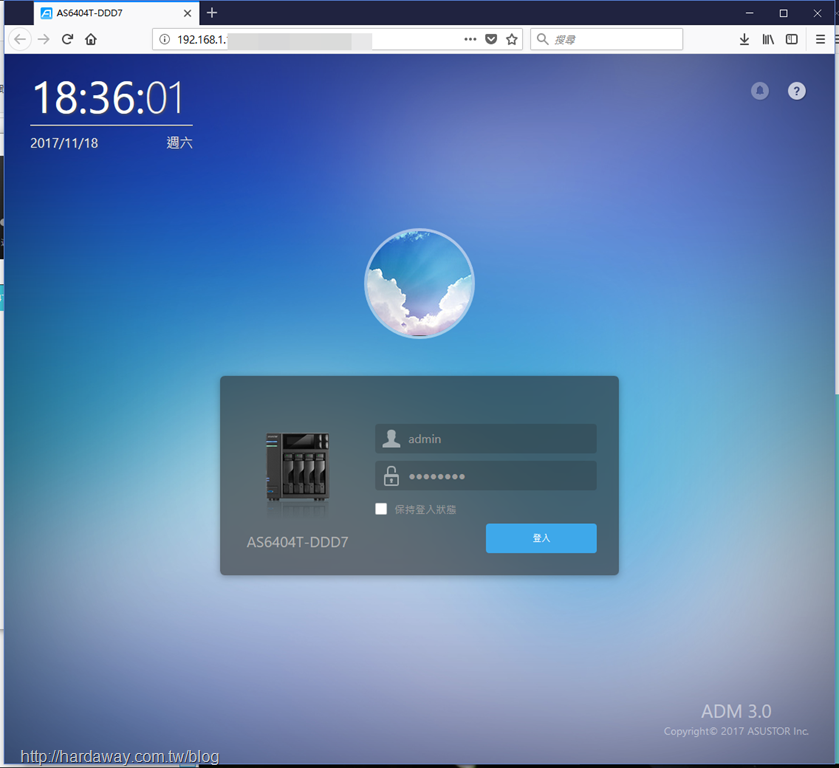Save the page to Pocket
The height and width of the screenshot is (768, 839).
[491, 39]
